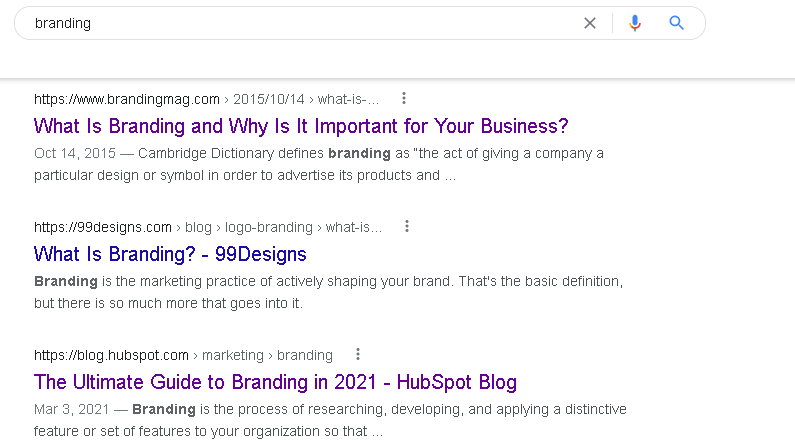
Task: Click the https://99designs.com URL breadcrumb
Action: [x=103, y=227]
